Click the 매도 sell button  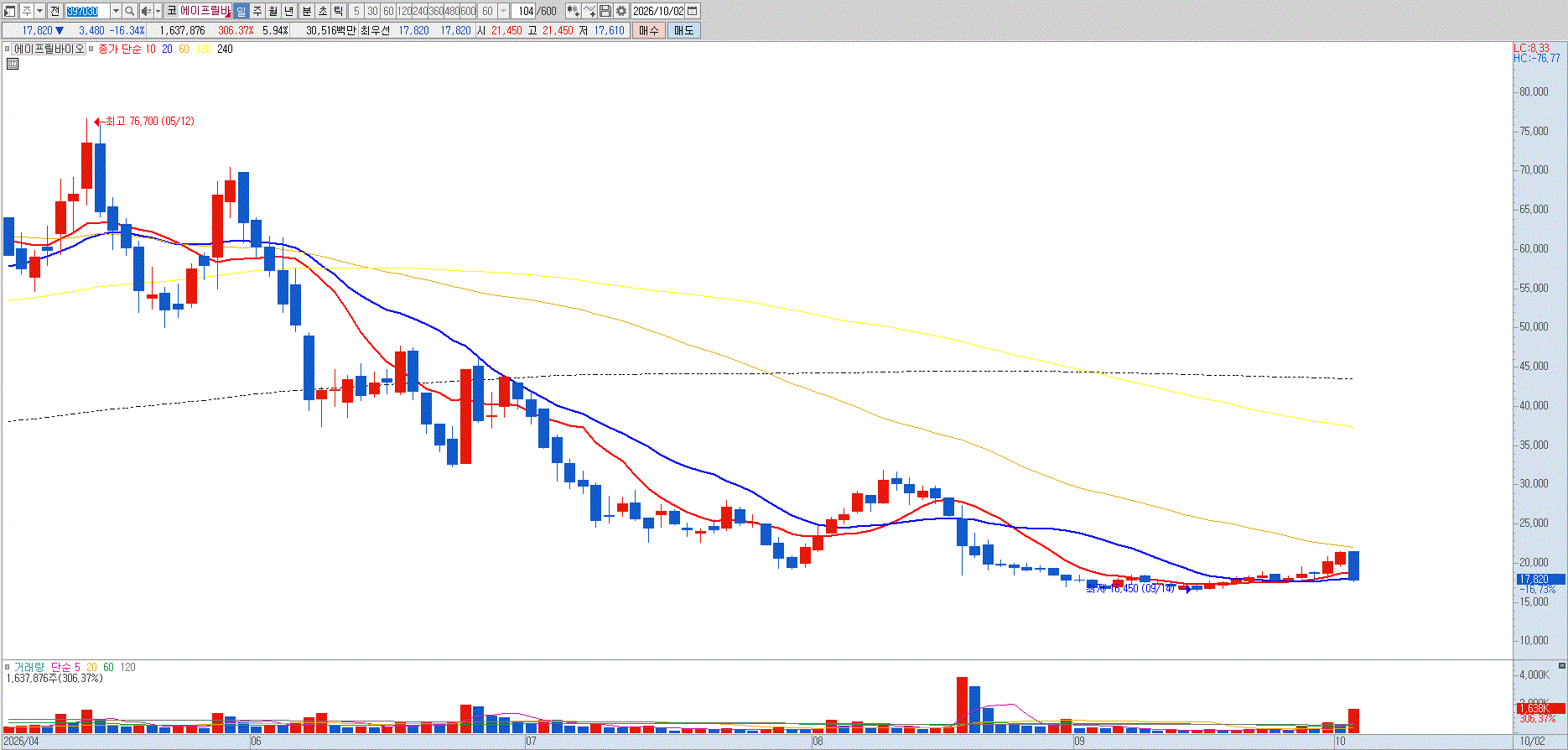pos(684,30)
